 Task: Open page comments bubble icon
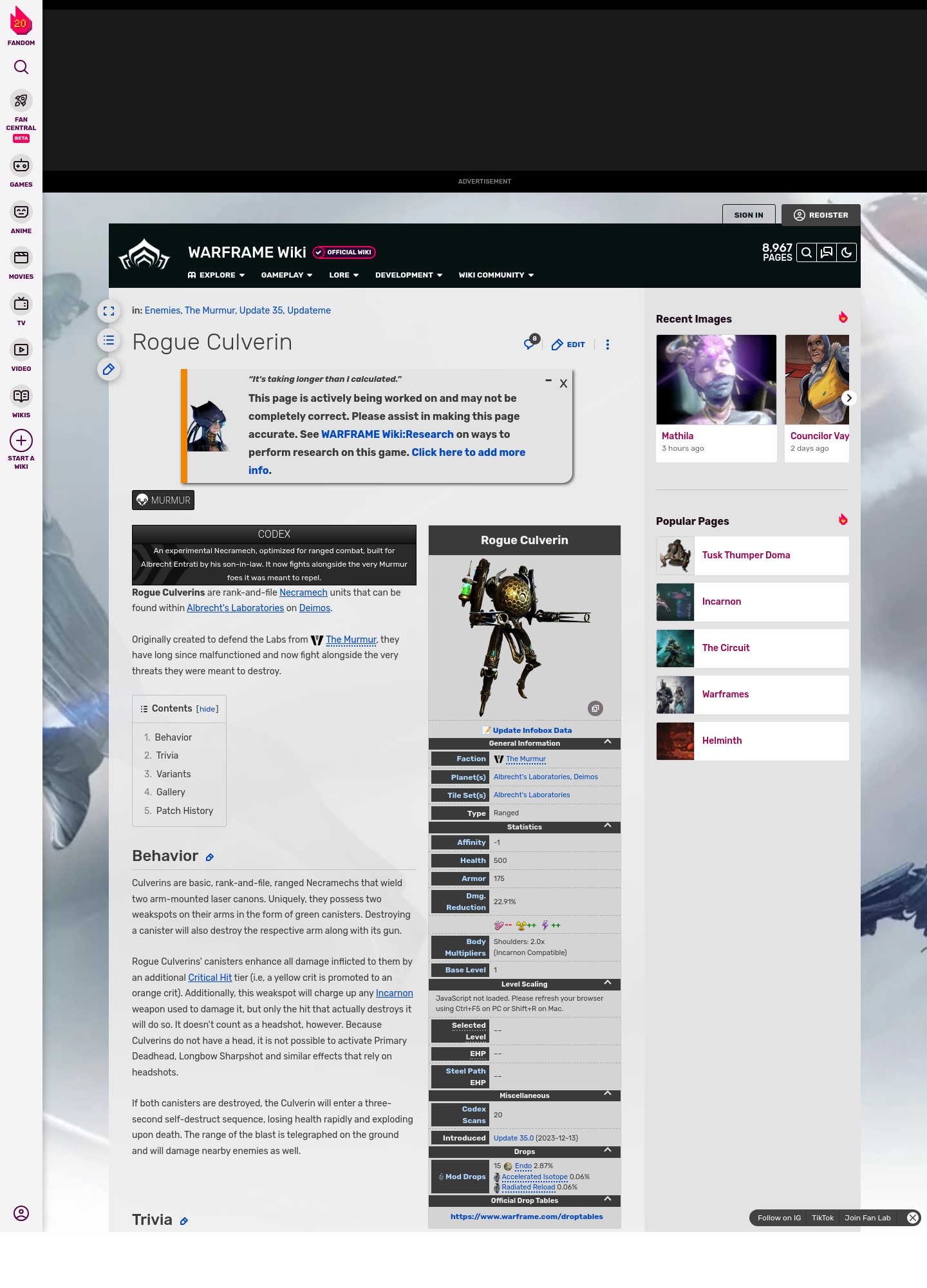click(530, 343)
